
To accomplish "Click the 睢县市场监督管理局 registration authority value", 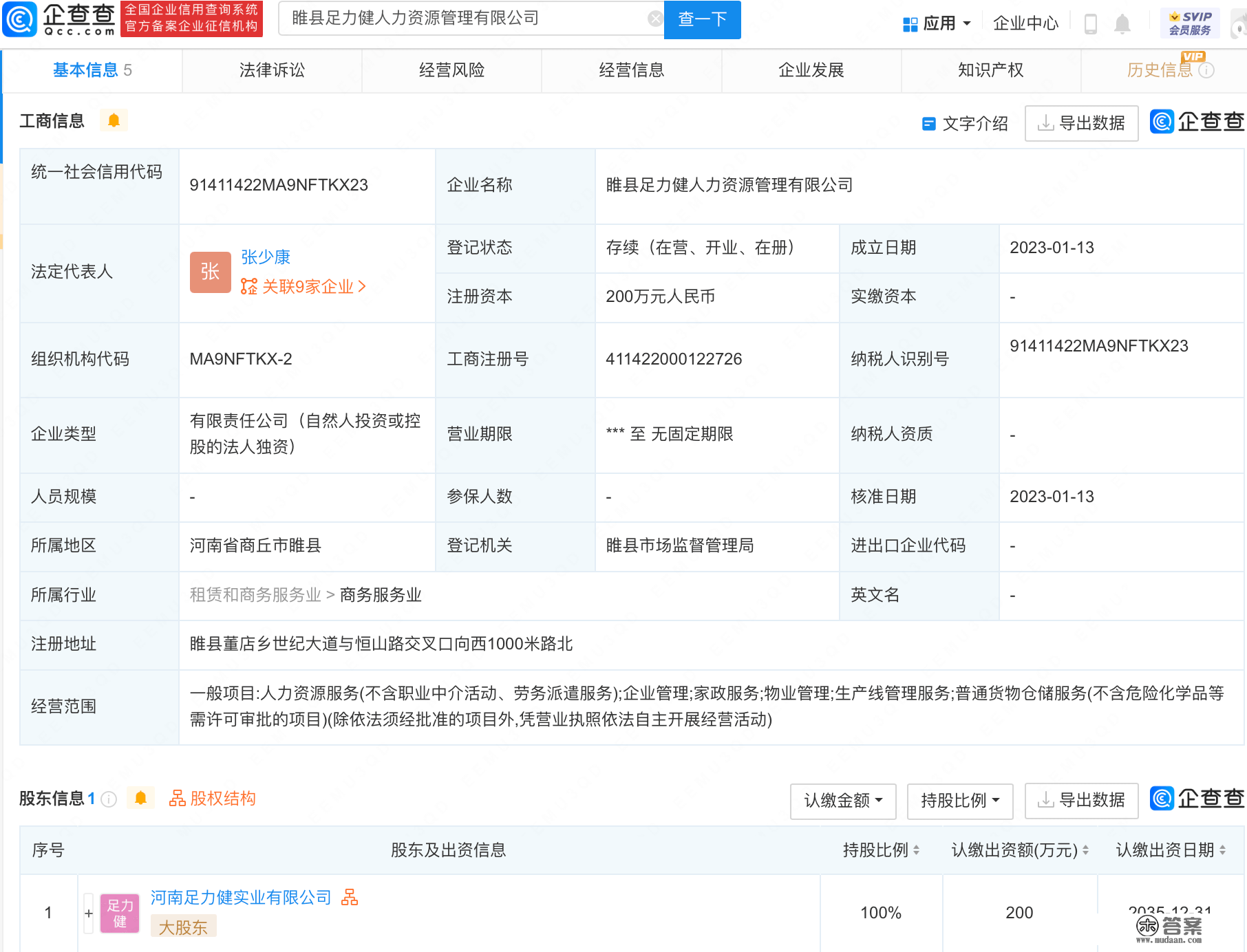I will coord(680,545).
